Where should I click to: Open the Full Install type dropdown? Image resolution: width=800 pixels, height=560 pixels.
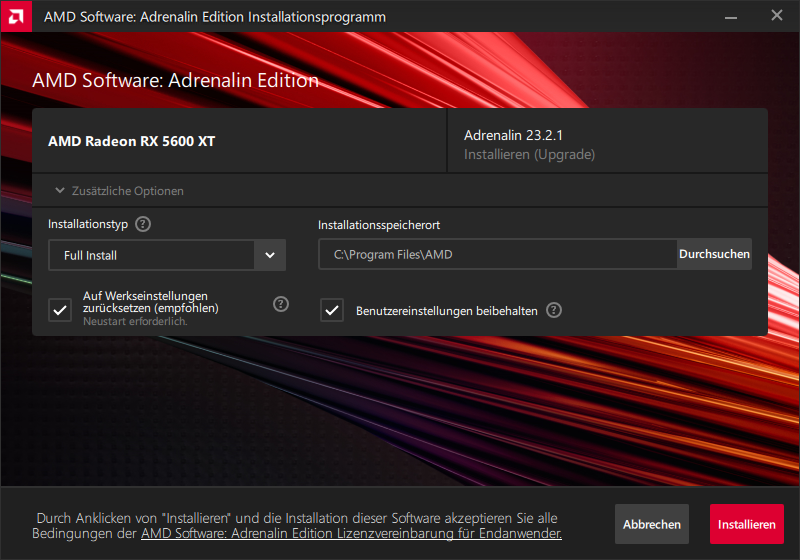pos(167,255)
